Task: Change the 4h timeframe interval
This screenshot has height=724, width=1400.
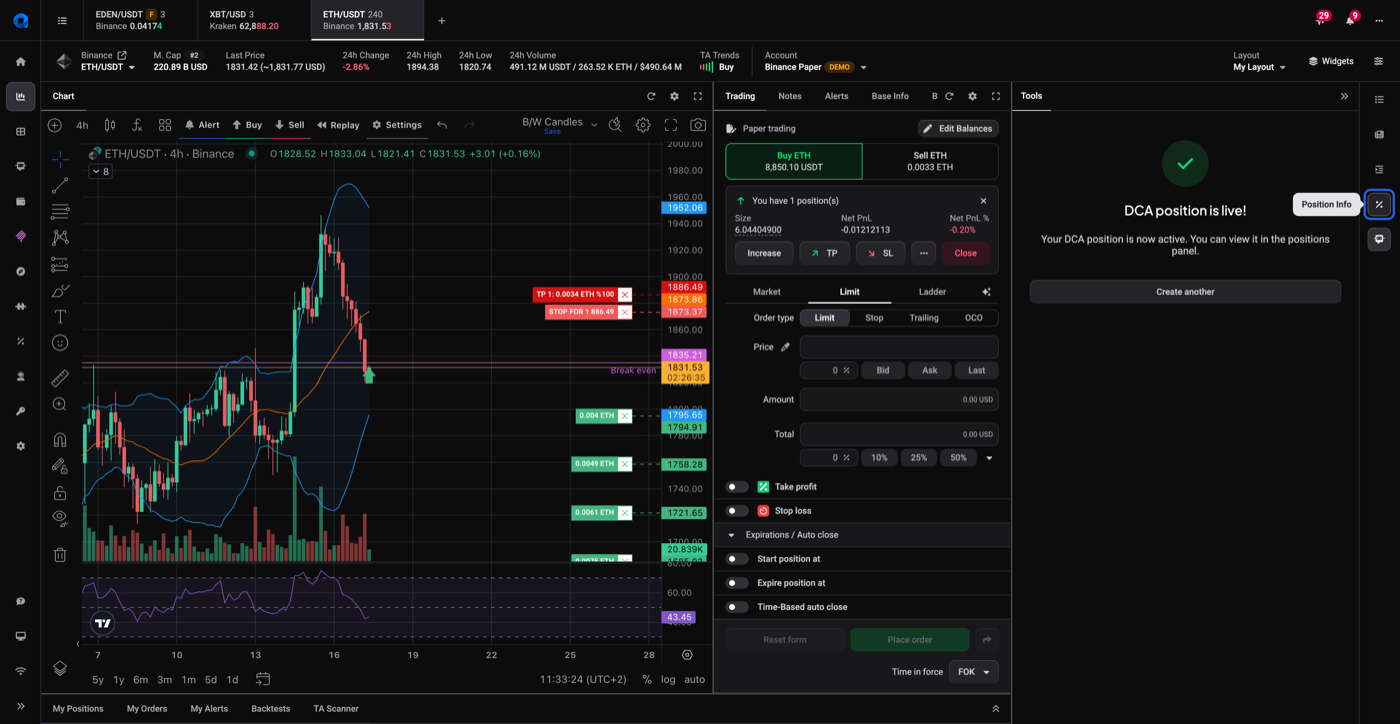Action: [82, 125]
